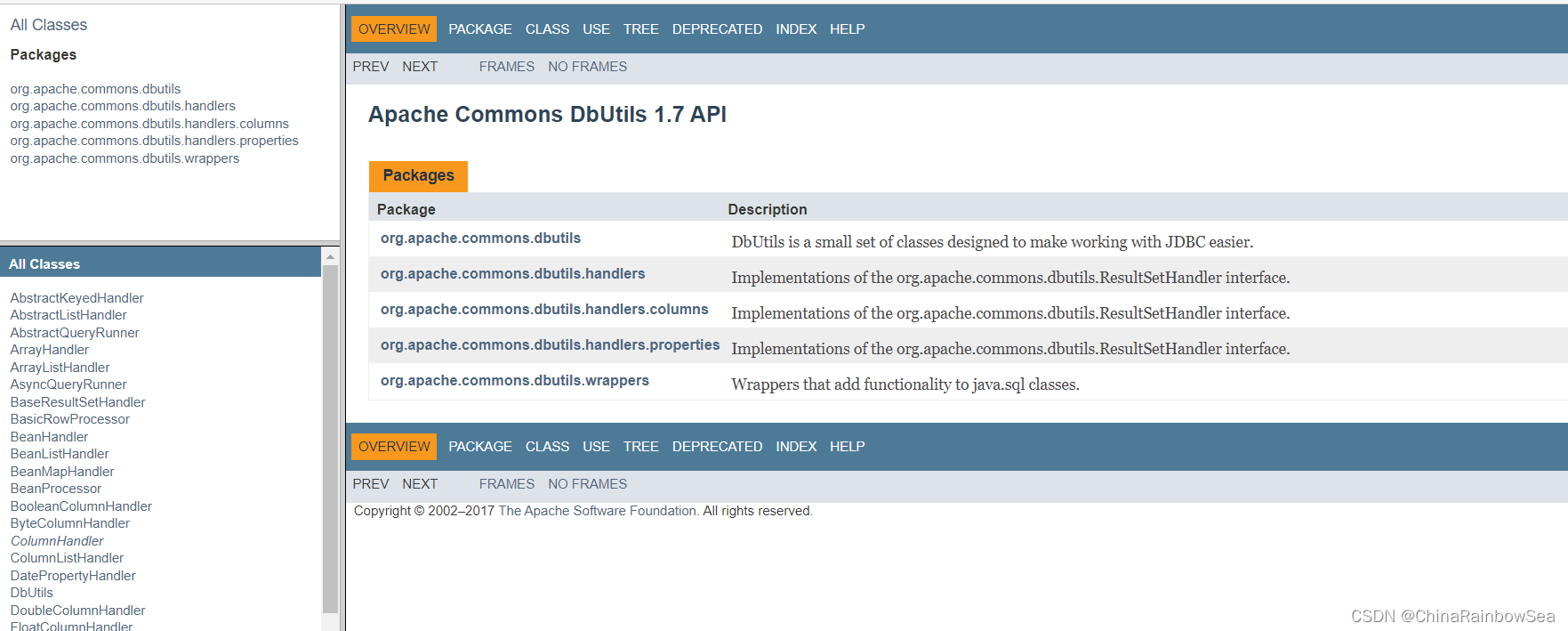This screenshot has width=1568, height=631.
Task: Open org.apache.commons.dbutils.handlers.properties in the Packages table
Action: click(x=551, y=345)
